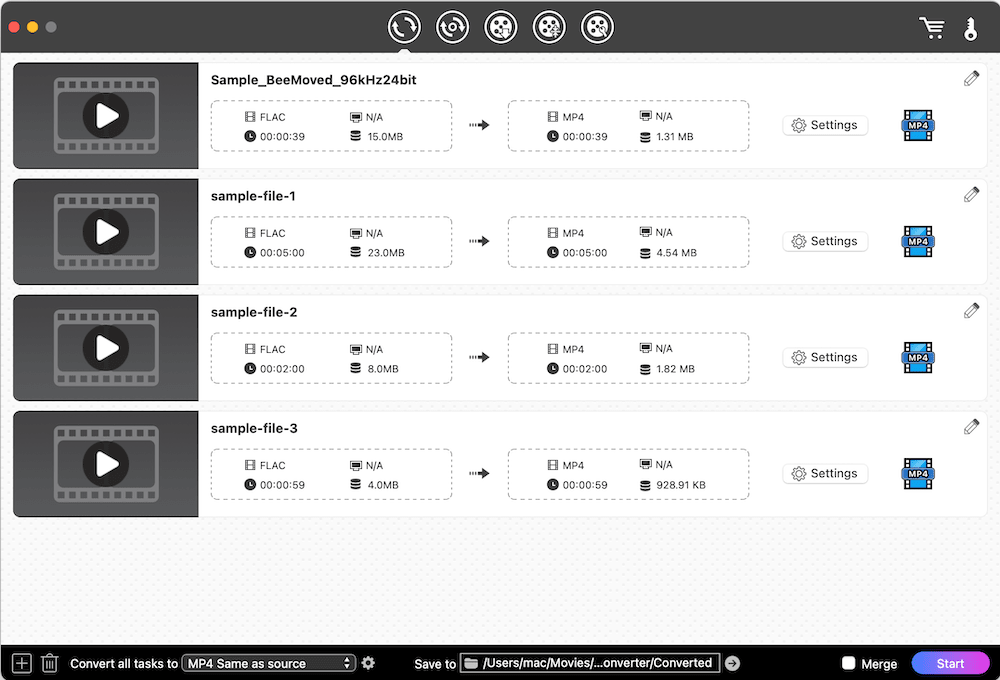Click the Save to path field
The height and width of the screenshot is (680, 1000).
coord(590,663)
